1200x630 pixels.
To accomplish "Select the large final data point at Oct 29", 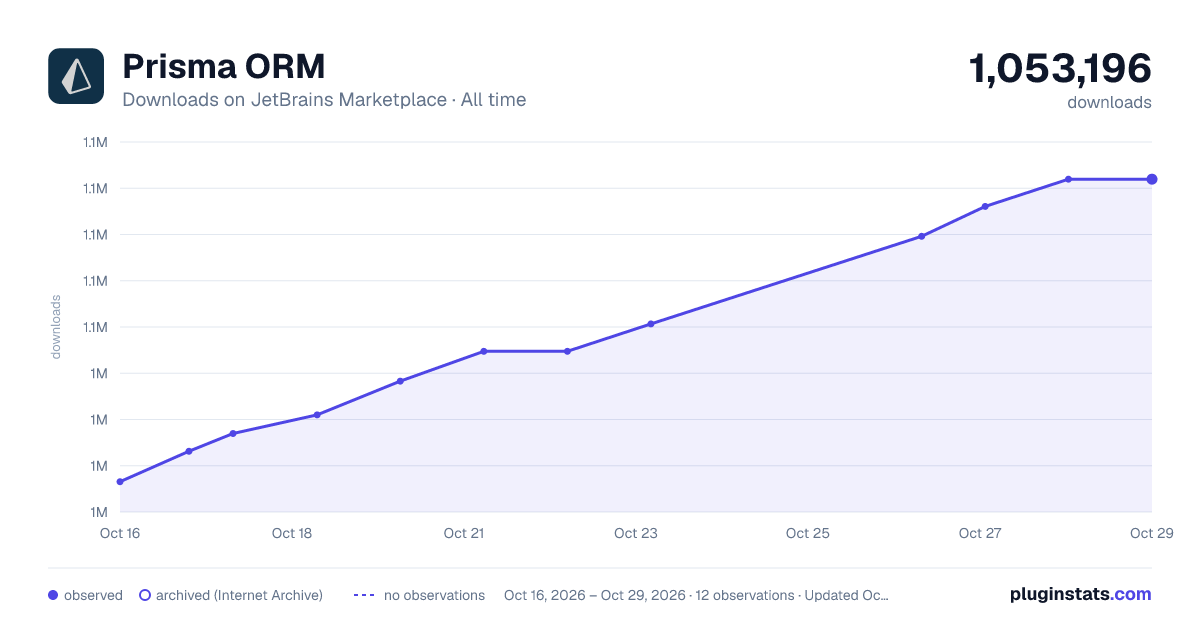I will pos(1152,179).
